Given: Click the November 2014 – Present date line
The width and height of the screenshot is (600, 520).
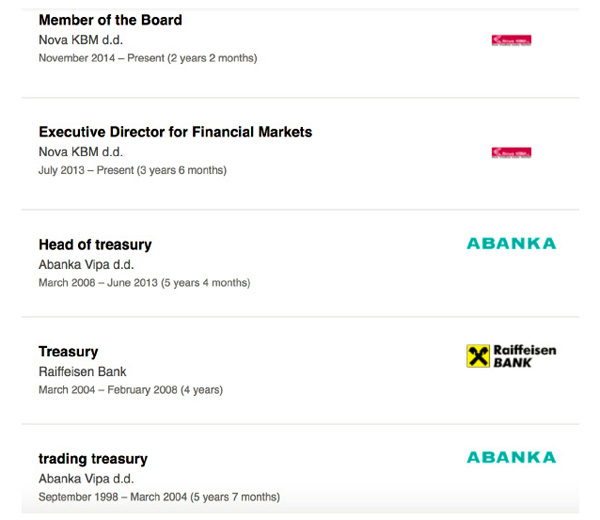Looking at the screenshot, I should click(x=148, y=58).
